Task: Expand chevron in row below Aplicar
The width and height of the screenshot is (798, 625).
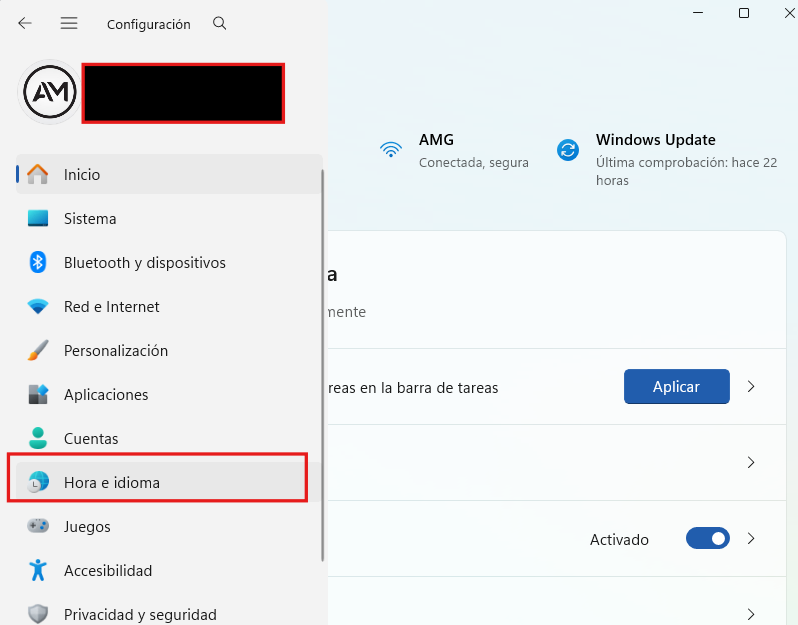Action: coord(751,462)
